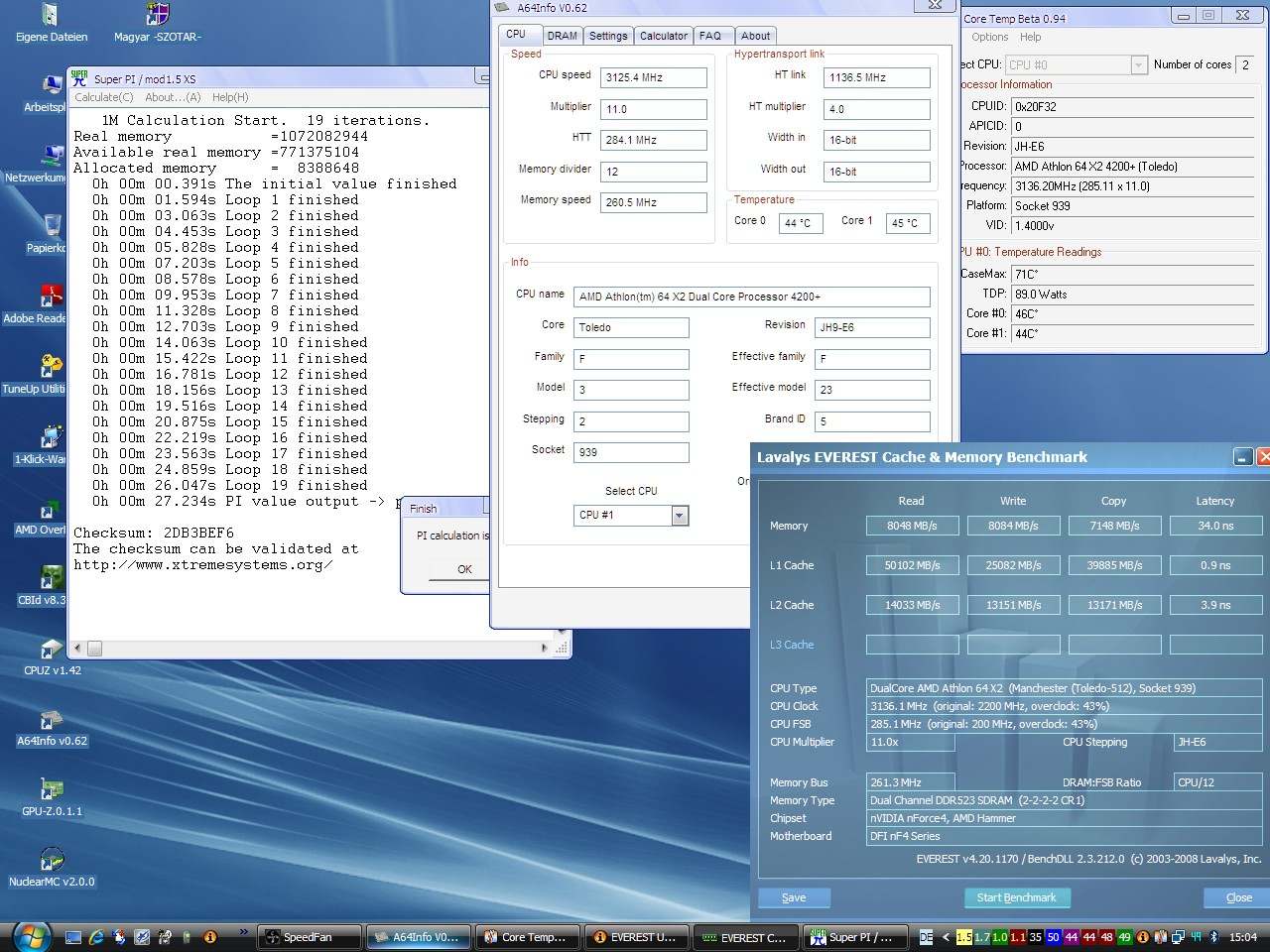Image resolution: width=1270 pixels, height=952 pixels.
Task: Click the yellow 1.5 tray temperature icon
Action: (x=964, y=937)
